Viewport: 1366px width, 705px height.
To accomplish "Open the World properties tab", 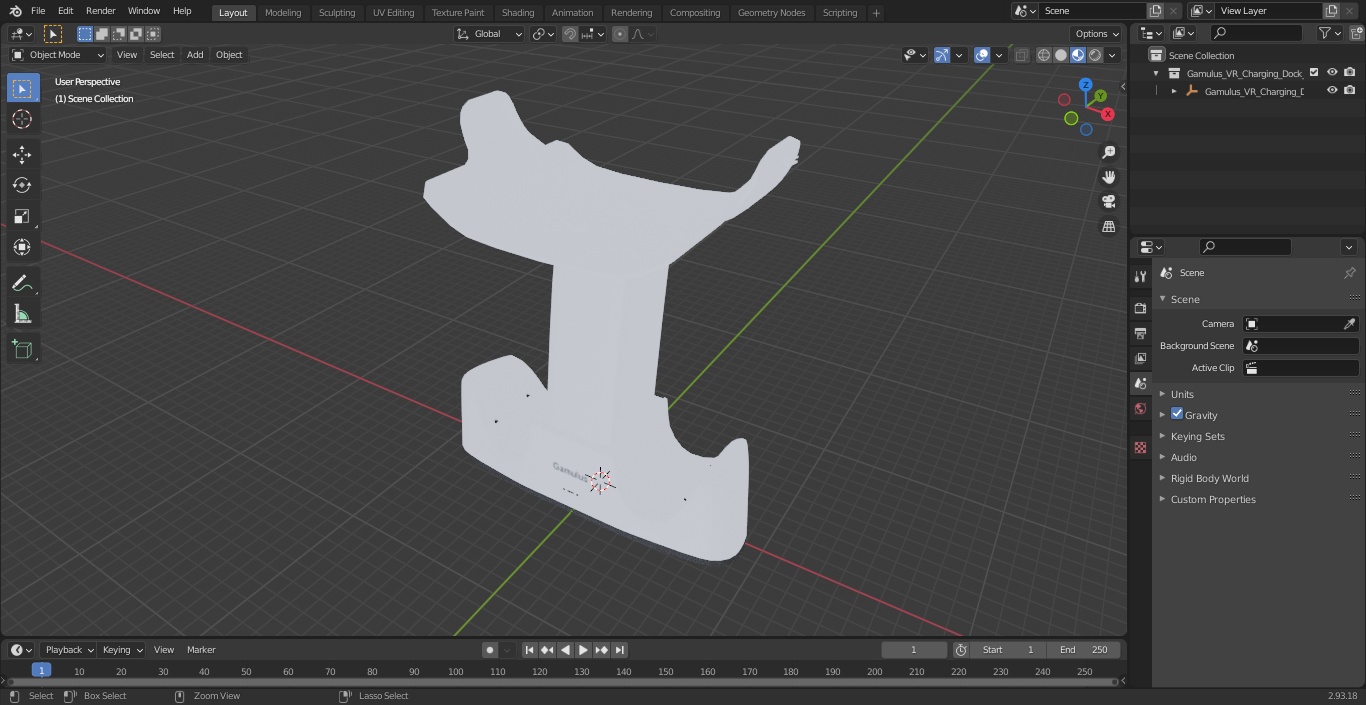I will [1140, 409].
